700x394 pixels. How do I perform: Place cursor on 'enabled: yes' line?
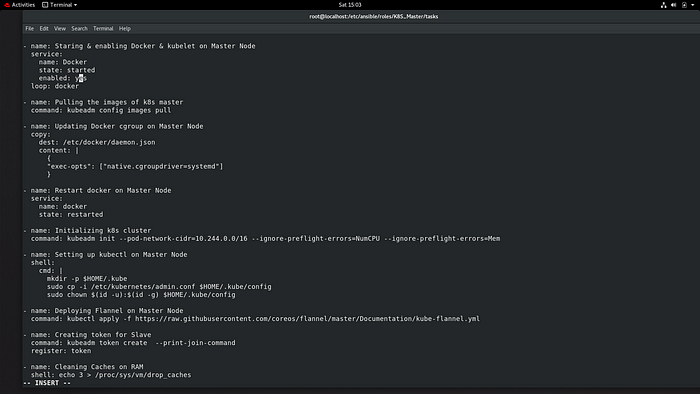(62, 78)
